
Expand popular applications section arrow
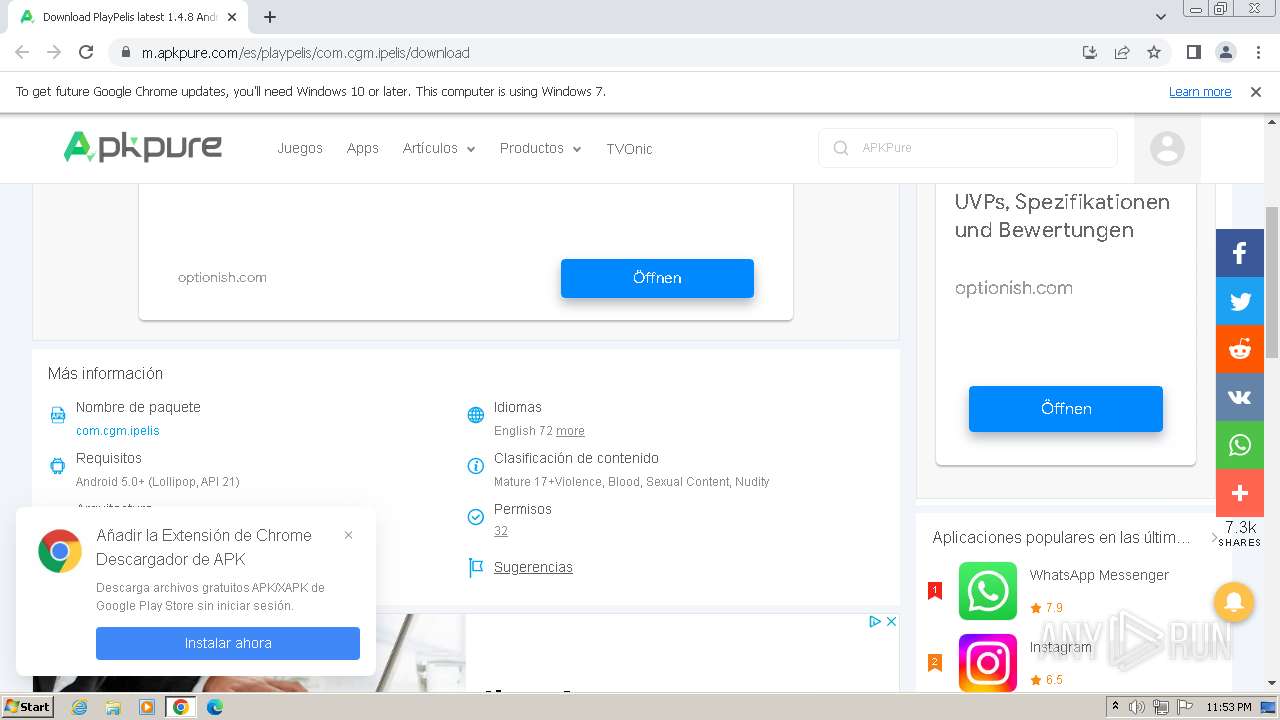point(1214,538)
